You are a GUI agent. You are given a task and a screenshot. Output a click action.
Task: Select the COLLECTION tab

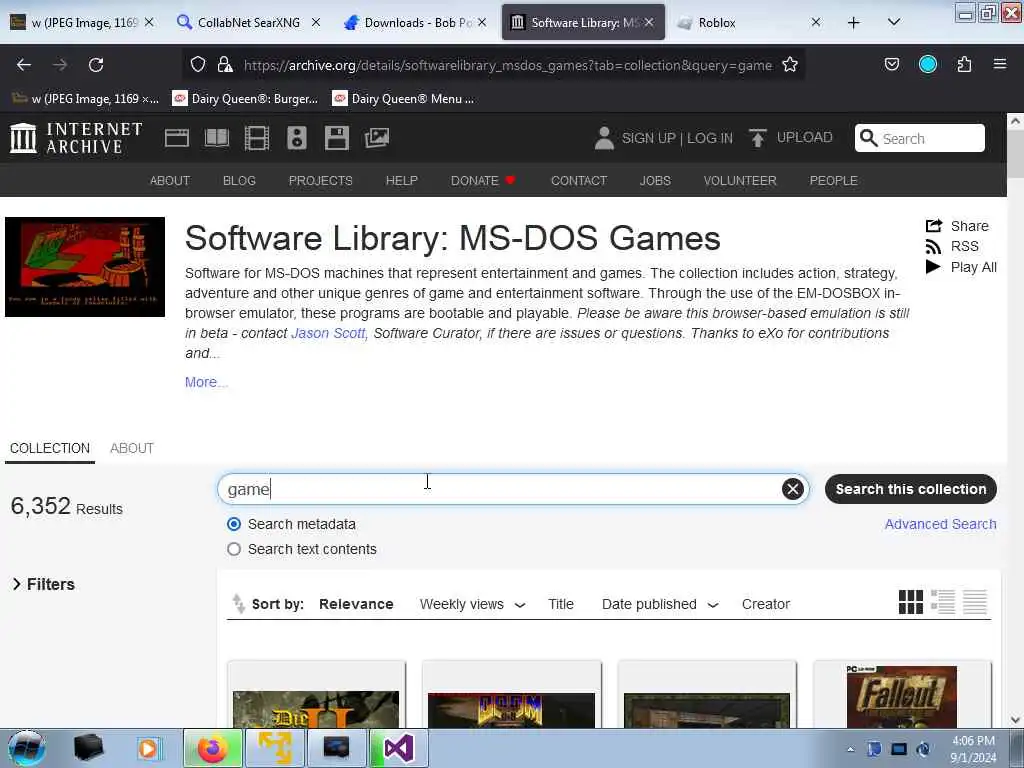tap(50, 448)
